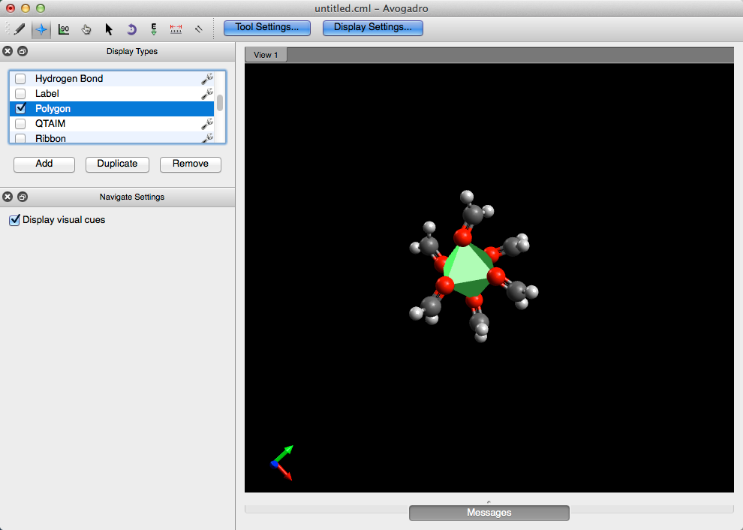Viewport: 743px width, 530px height.
Task: Enable the Hydrogen Bond display type
Action: coord(21,79)
